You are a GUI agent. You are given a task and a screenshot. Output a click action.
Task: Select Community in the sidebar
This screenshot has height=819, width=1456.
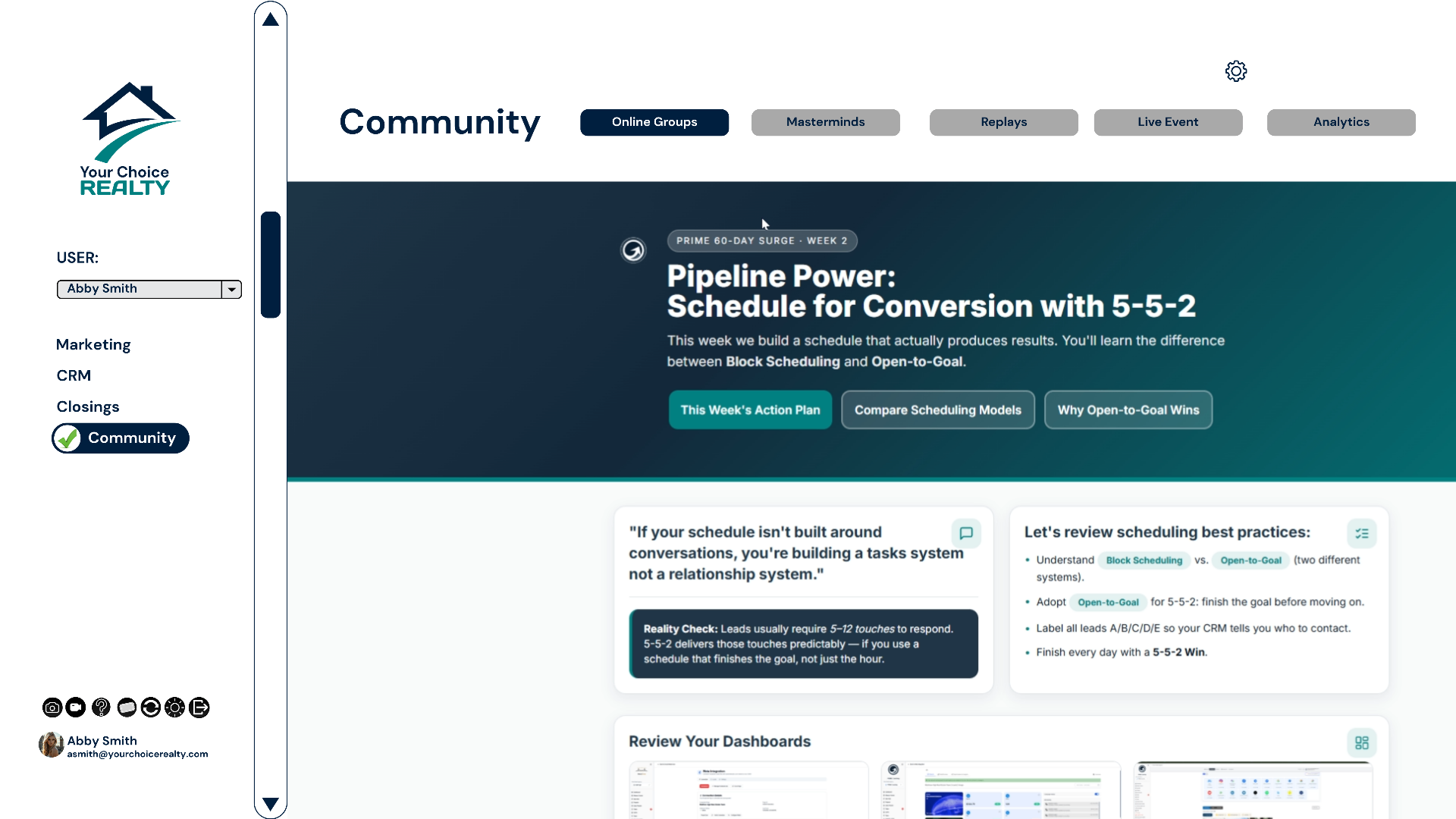121,438
